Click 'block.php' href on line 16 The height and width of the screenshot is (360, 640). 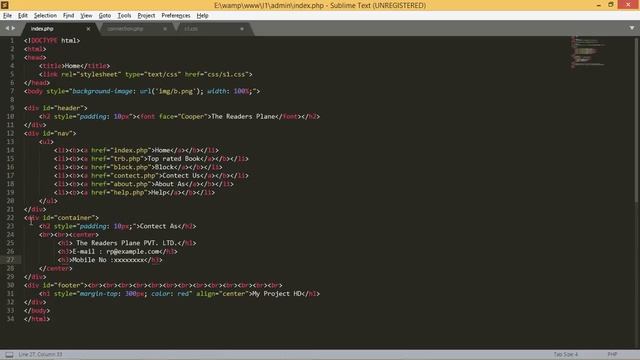coord(131,167)
